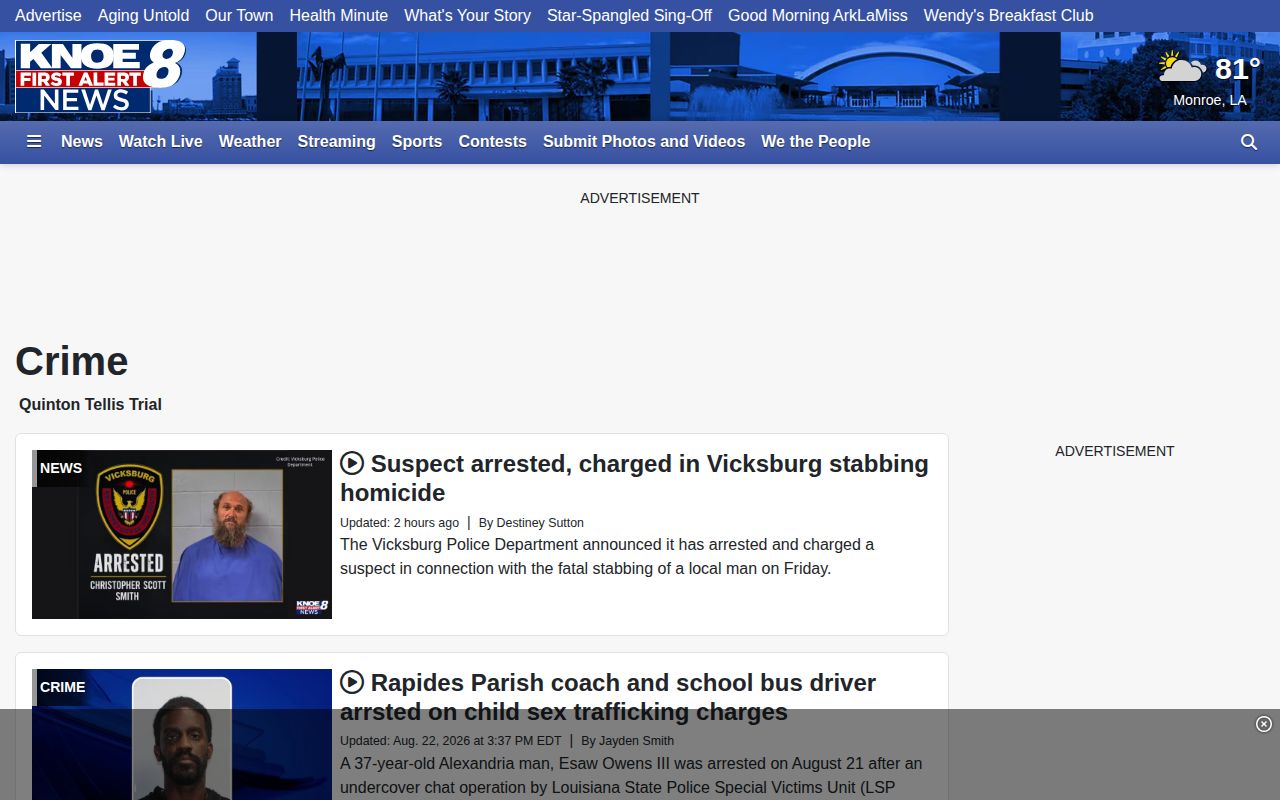1280x800 pixels.
Task: Click the KNOE 8 News logo
Action: coord(100,76)
